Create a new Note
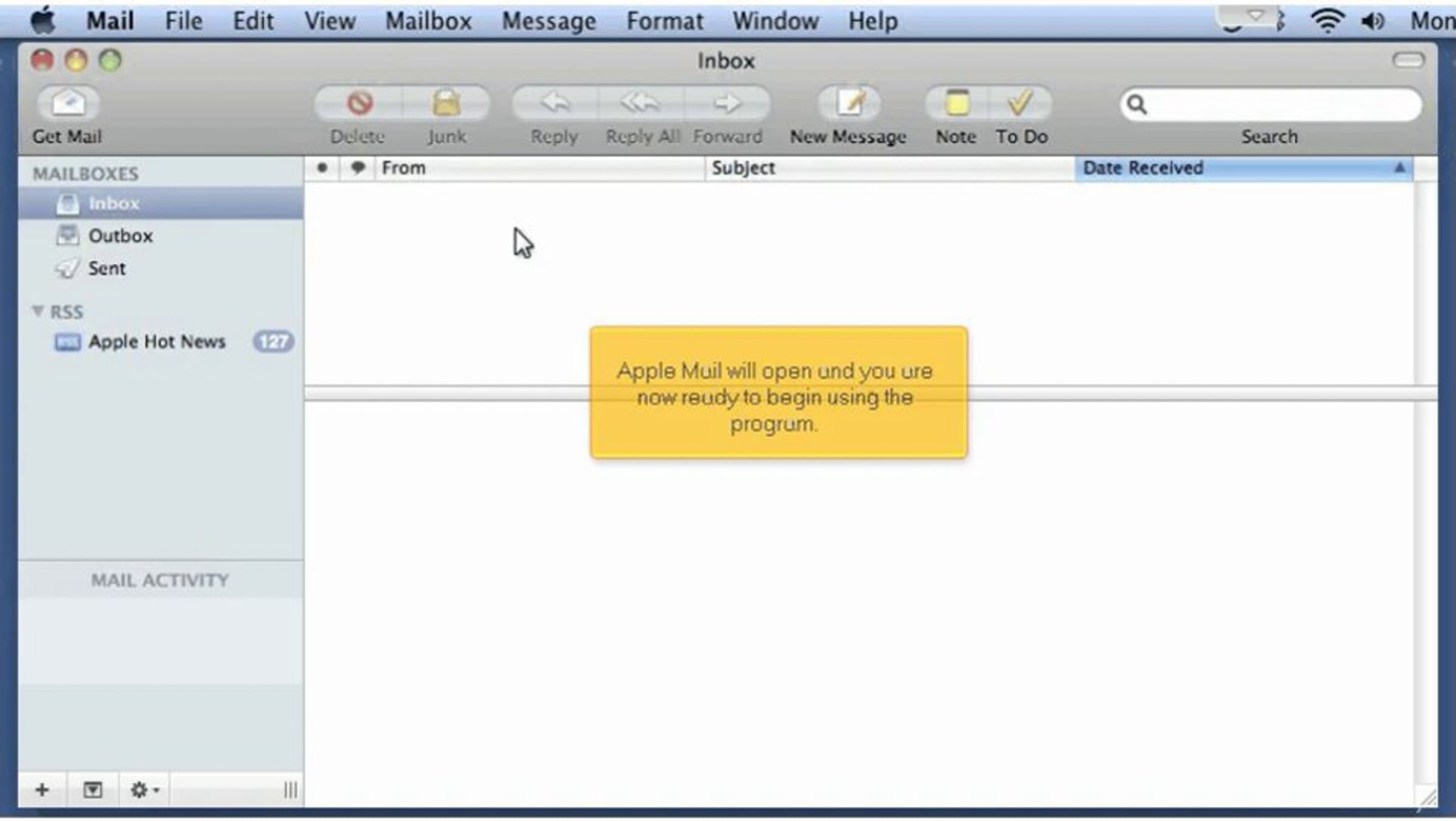1456x821 pixels. click(957, 103)
